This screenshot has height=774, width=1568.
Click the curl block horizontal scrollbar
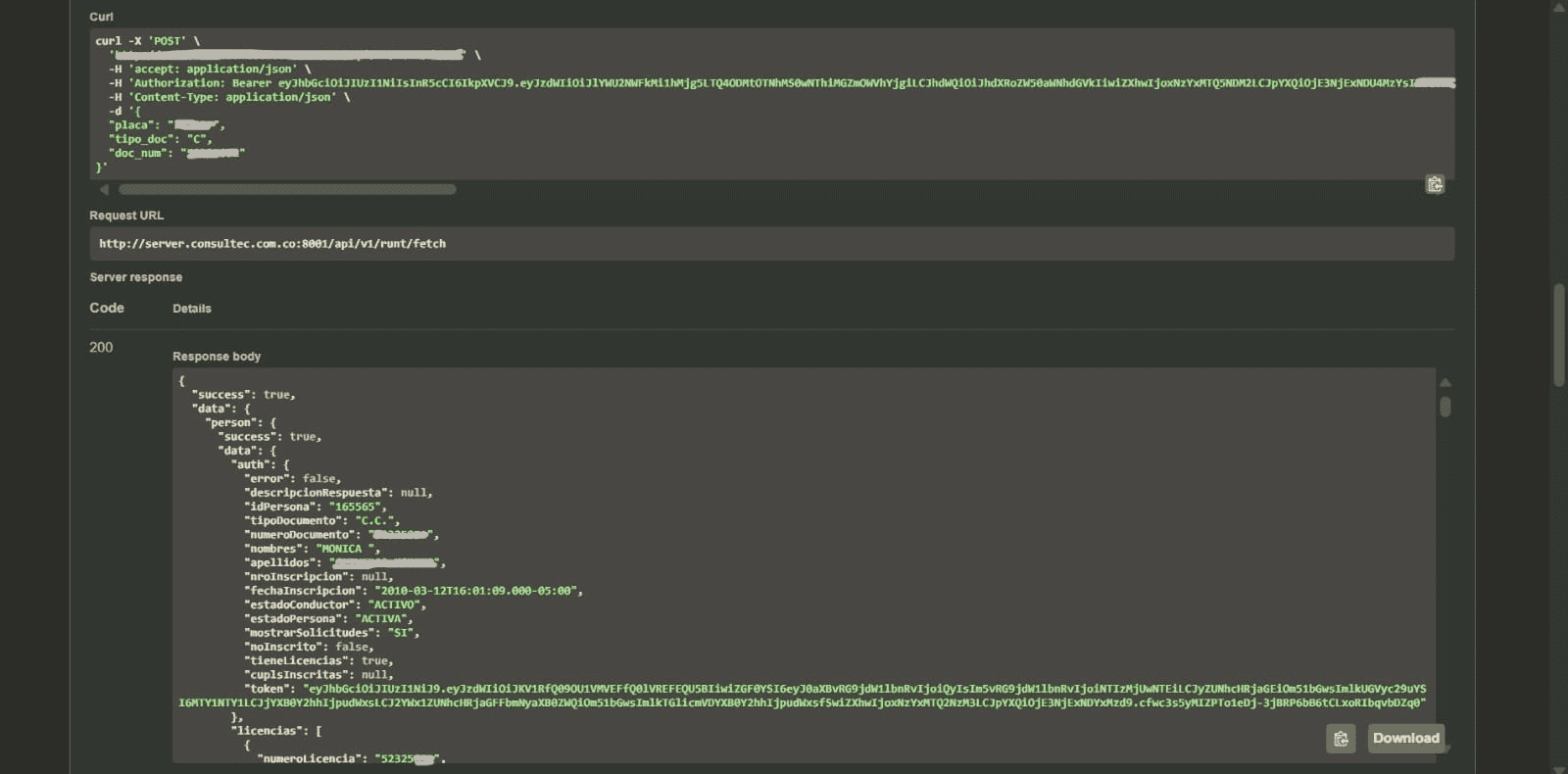[287, 189]
